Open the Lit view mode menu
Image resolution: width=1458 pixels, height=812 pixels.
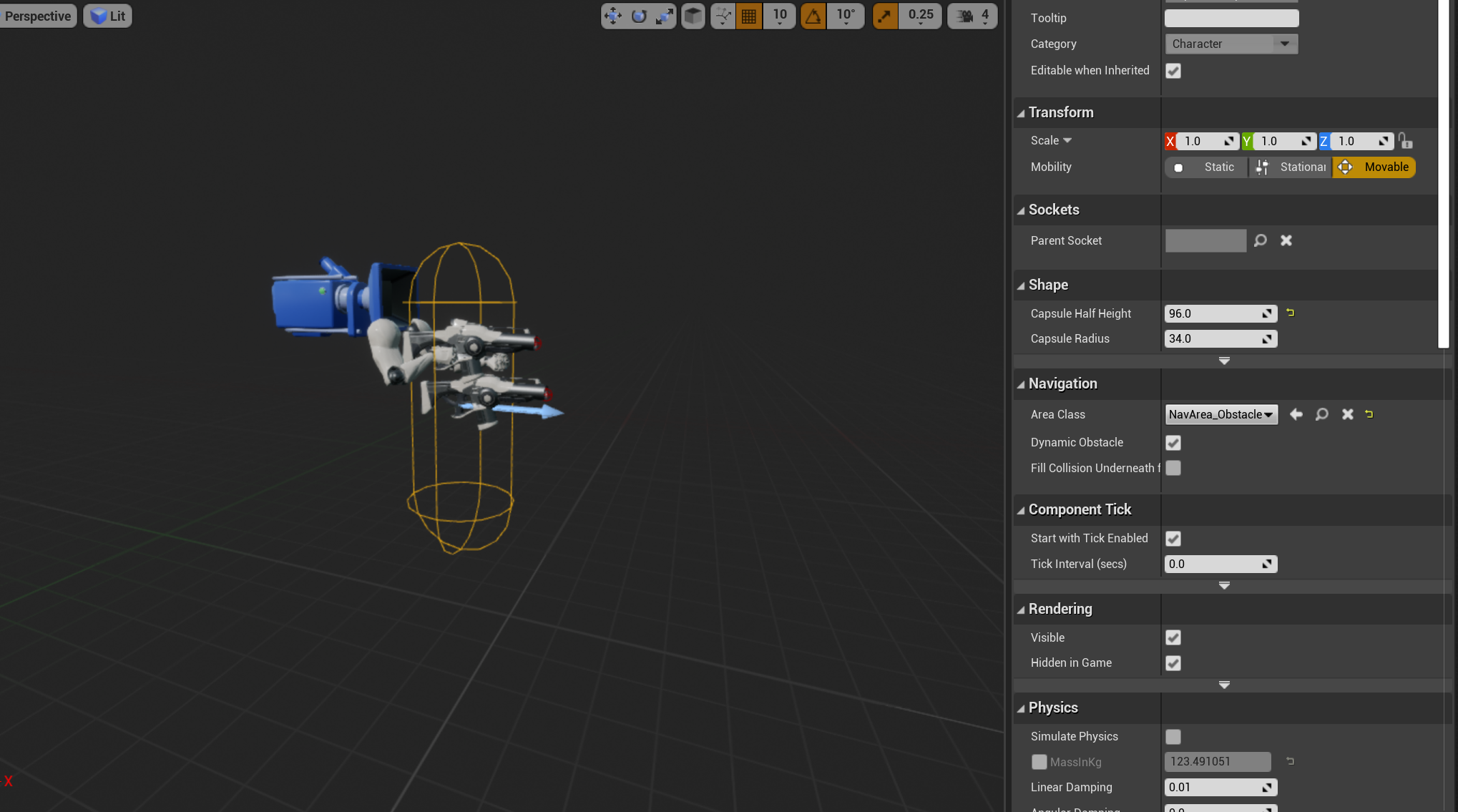107,15
